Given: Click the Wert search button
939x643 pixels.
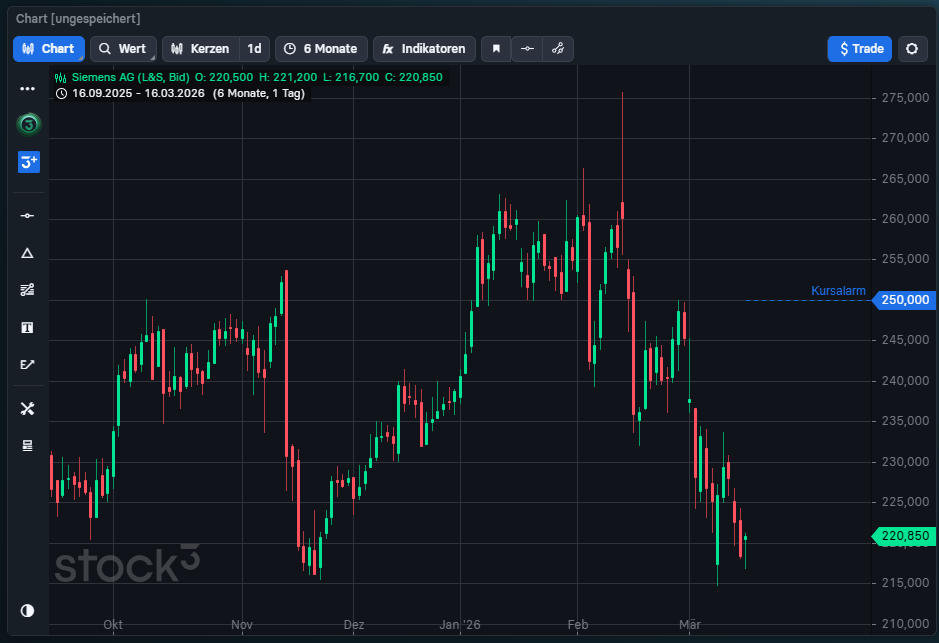Looking at the screenshot, I should click(x=123, y=49).
